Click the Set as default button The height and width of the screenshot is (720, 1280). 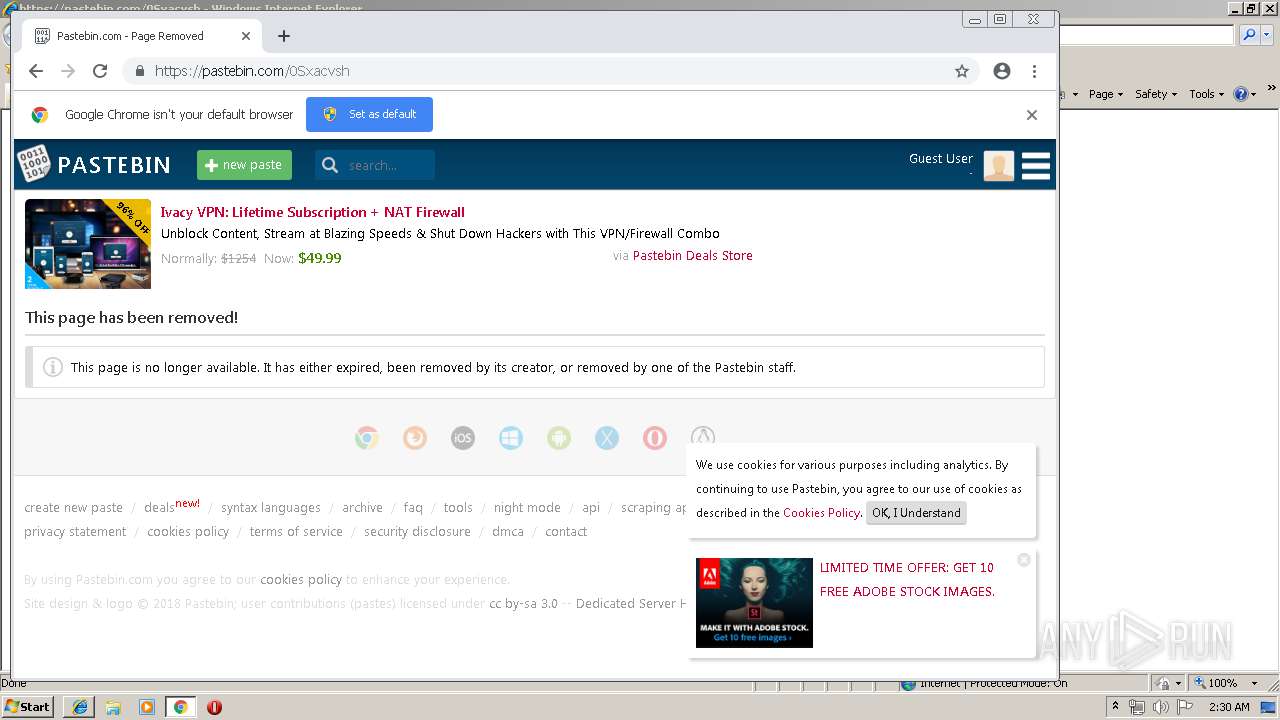pyautogui.click(x=369, y=114)
